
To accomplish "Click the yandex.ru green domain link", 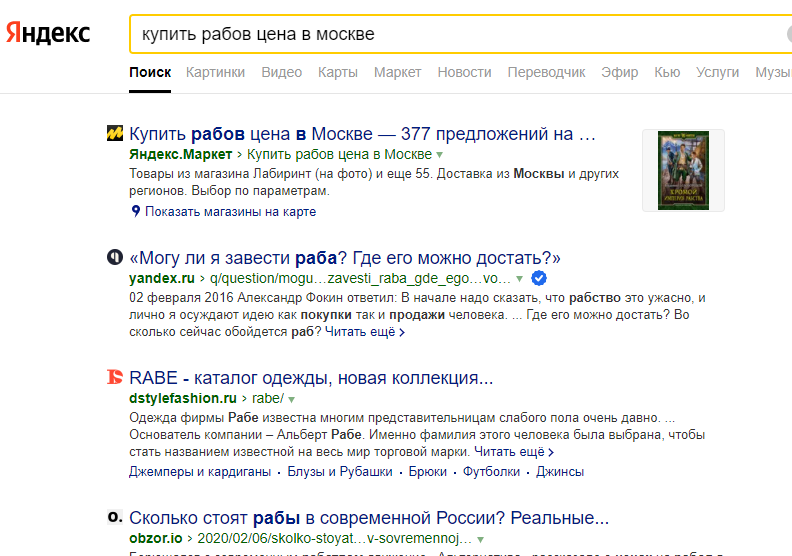I will pyautogui.click(x=162, y=278).
